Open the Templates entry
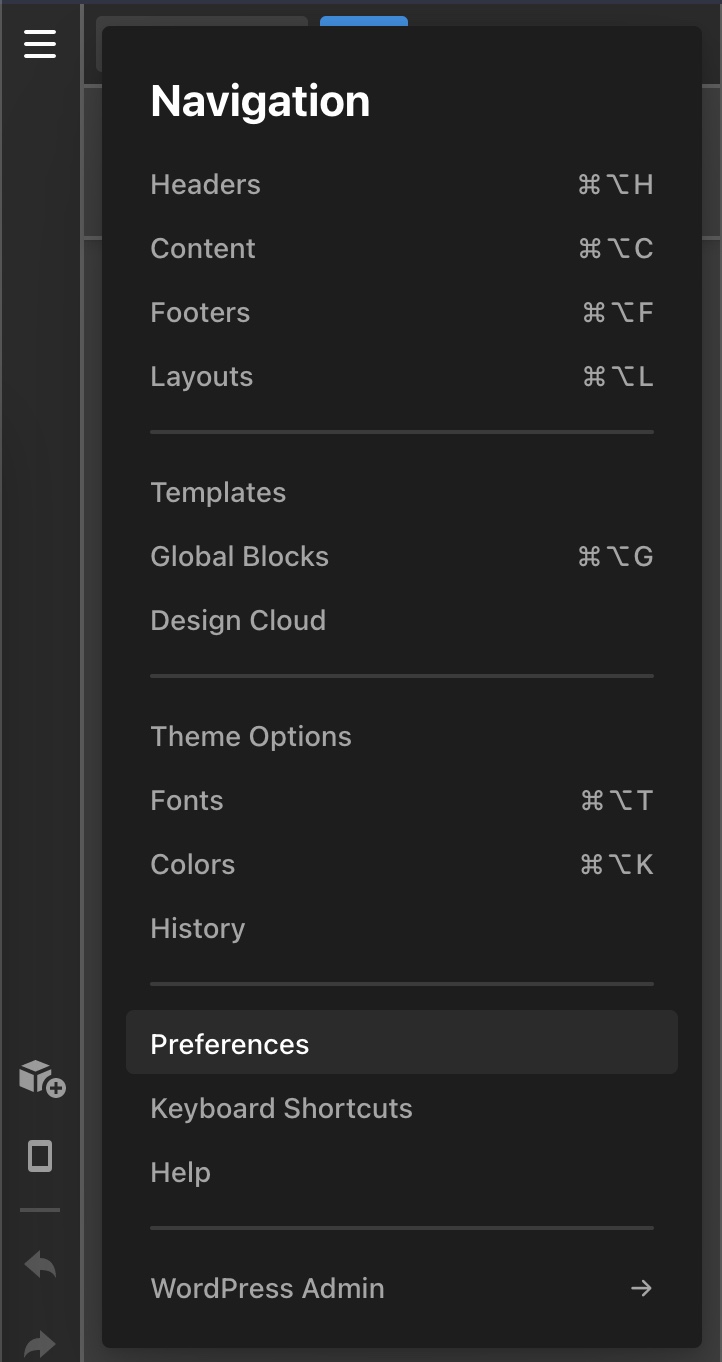Viewport: 722px width, 1362px height. coord(402,493)
